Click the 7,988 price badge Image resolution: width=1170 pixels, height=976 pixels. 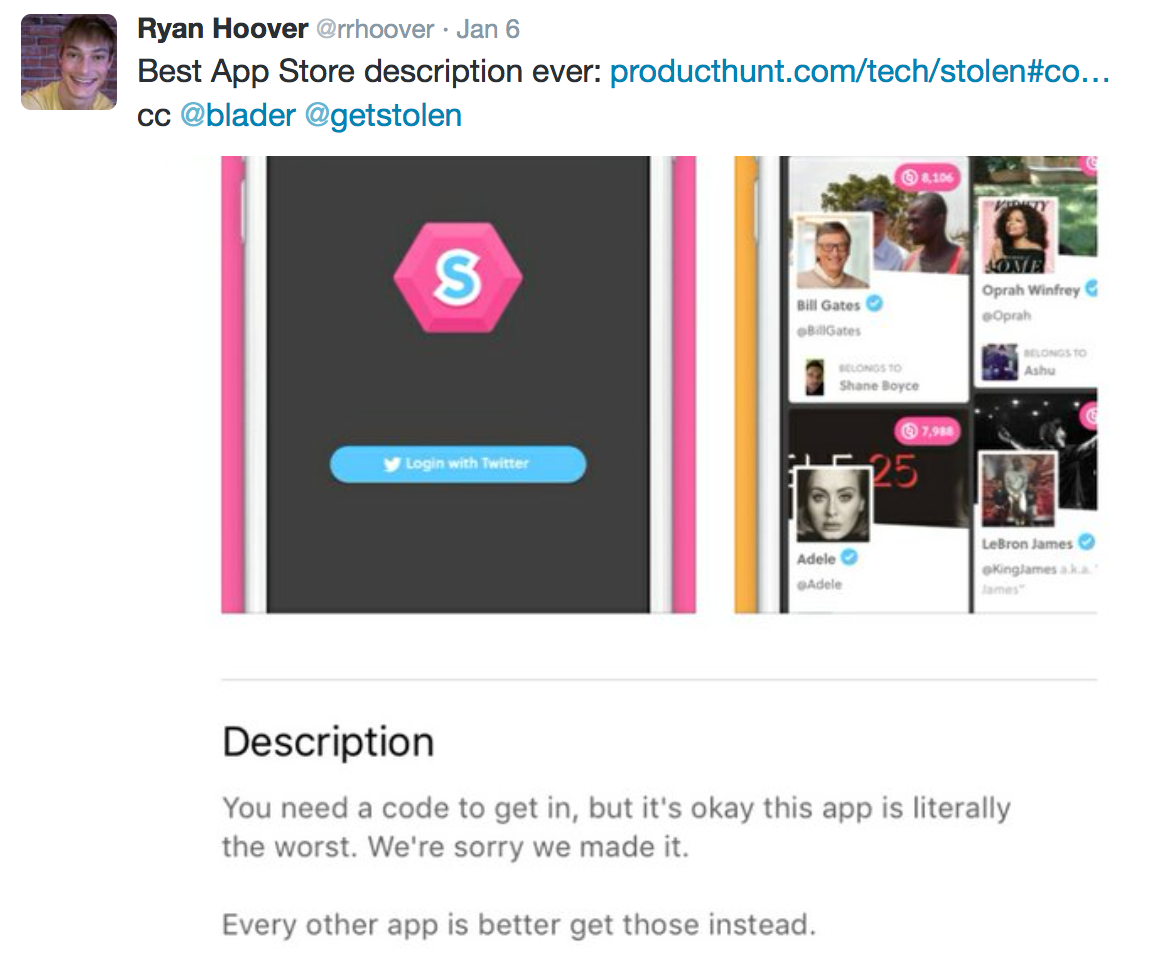point(927,431)
